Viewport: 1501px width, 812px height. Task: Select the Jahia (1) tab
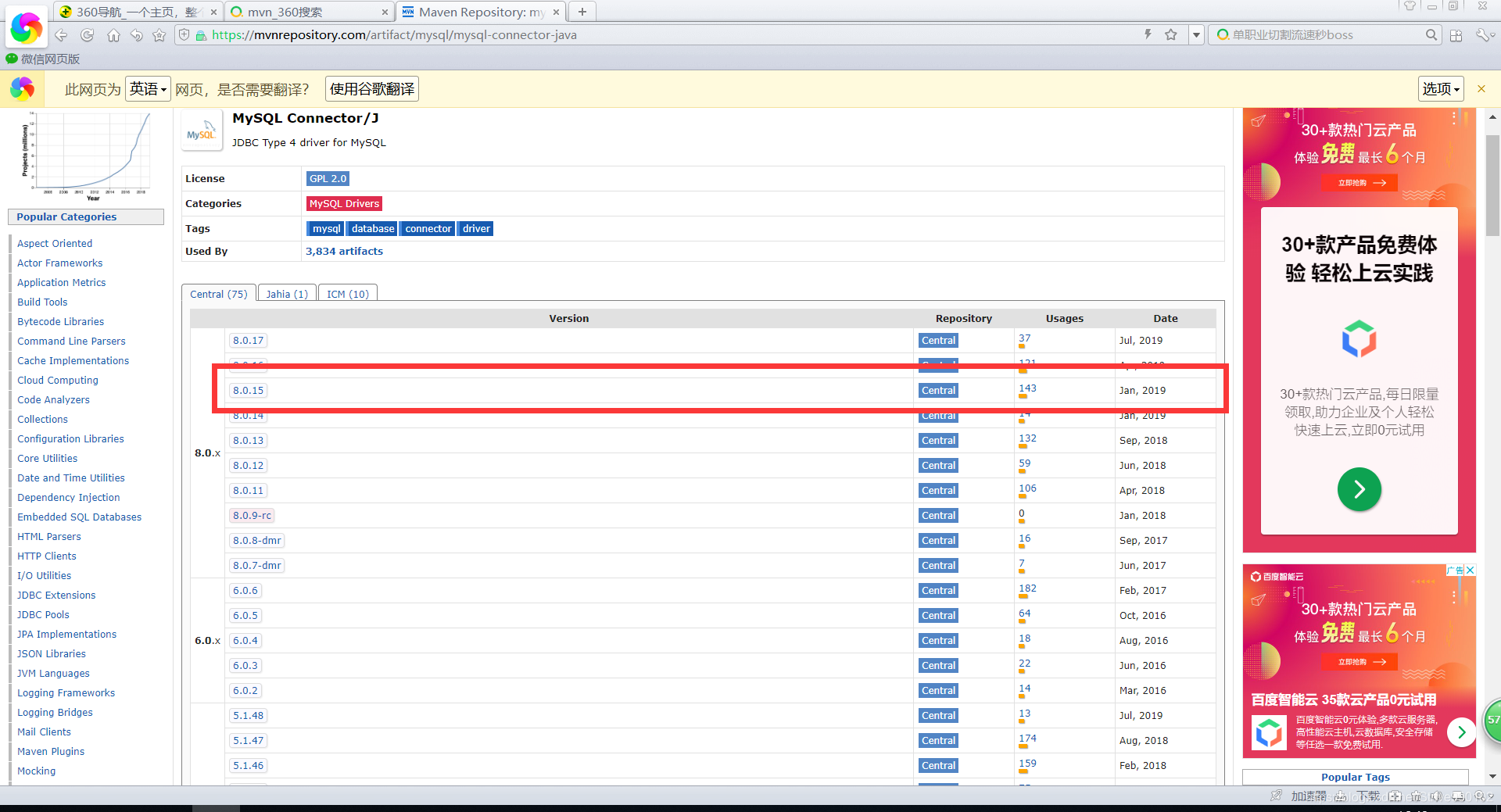(287, 294)
